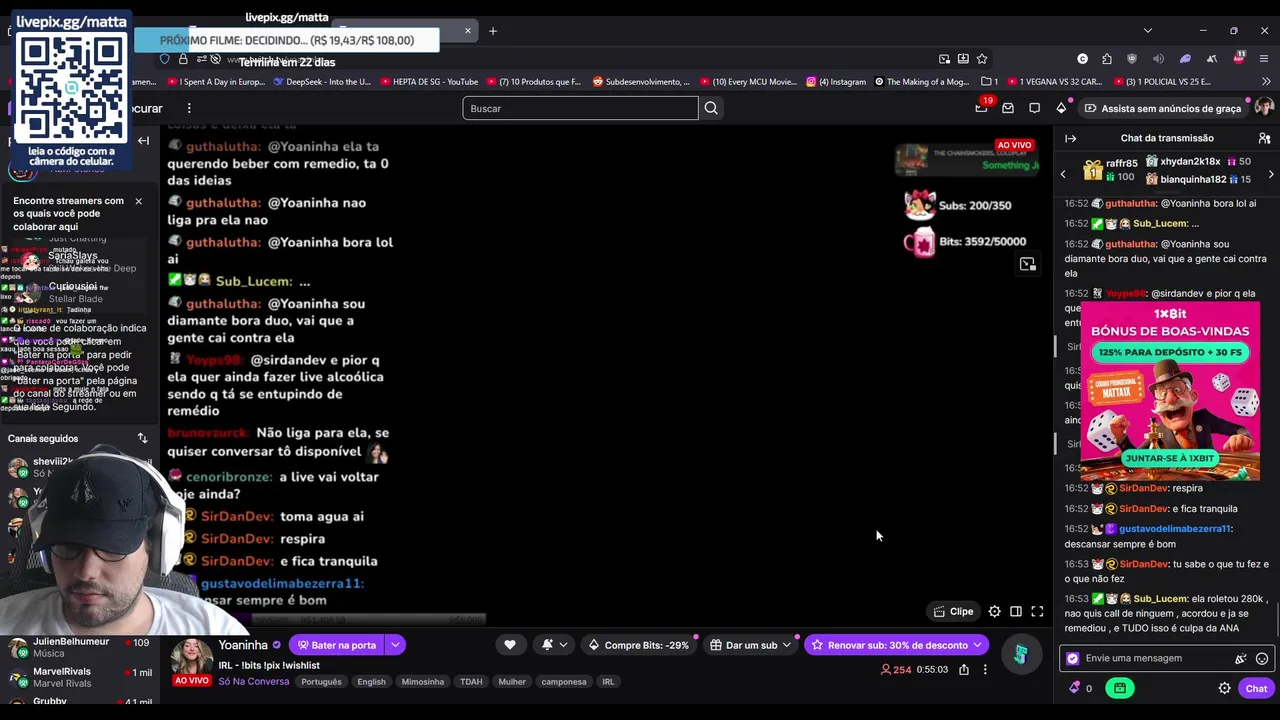This screenshot has height=720, width=1280.
Task: Open 1 VEGANA VS 32 CAR... bookmark
Action: point(1053,82)
